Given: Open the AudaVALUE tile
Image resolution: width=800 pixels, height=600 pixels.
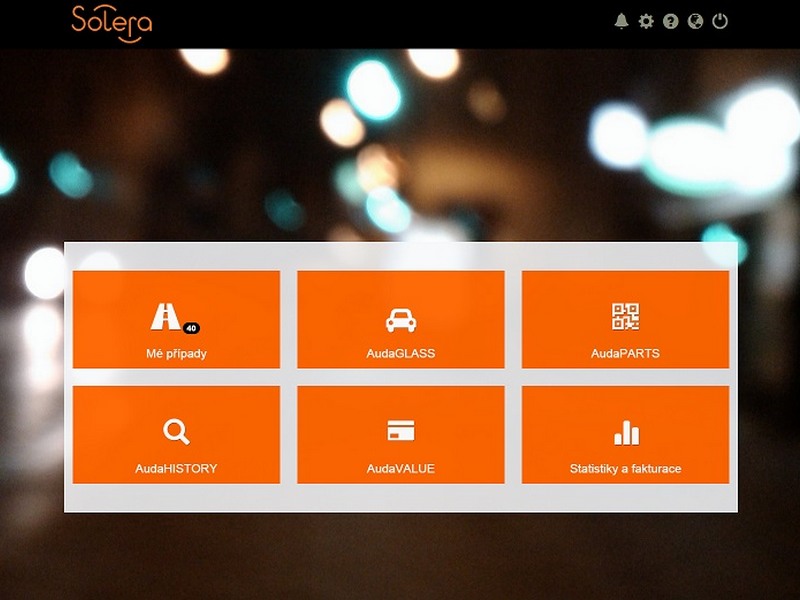Looking at the screenshot, I should pos(401,435).
